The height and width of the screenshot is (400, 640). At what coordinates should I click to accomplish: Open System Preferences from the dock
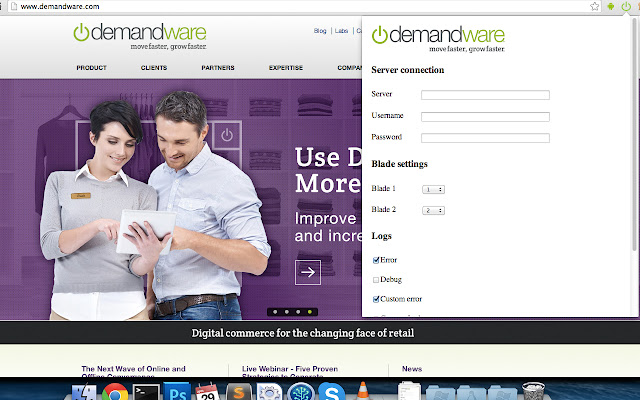click(x=269, y=392)
